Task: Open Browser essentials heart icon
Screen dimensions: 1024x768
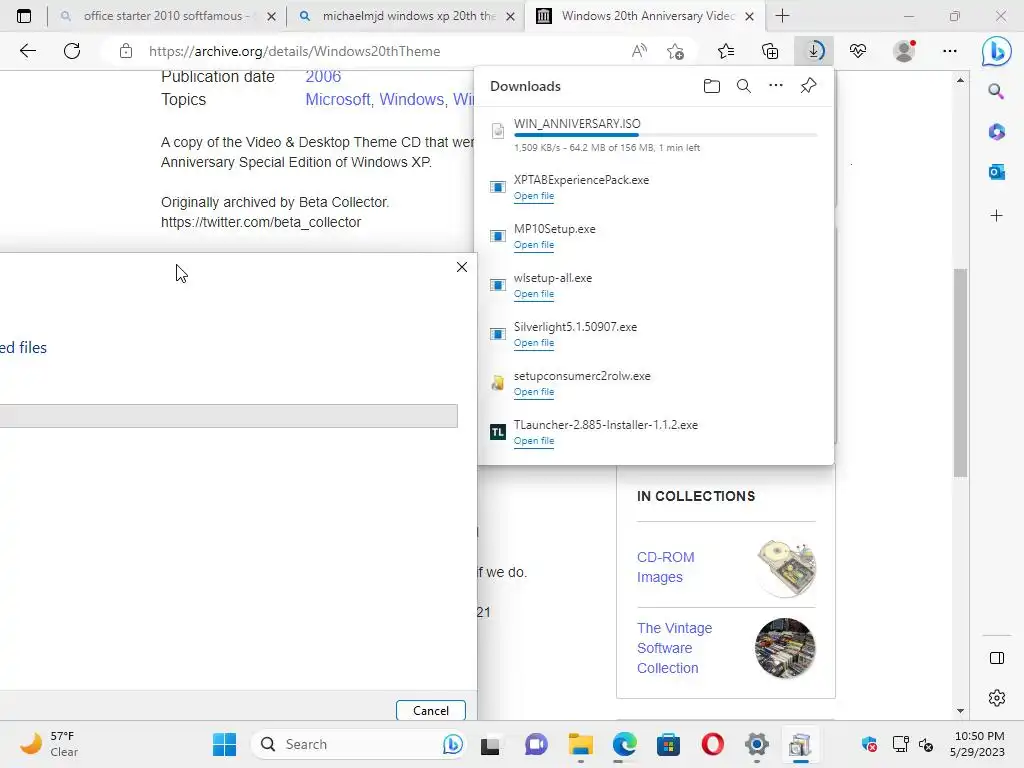Action: (x=858, y=51)
